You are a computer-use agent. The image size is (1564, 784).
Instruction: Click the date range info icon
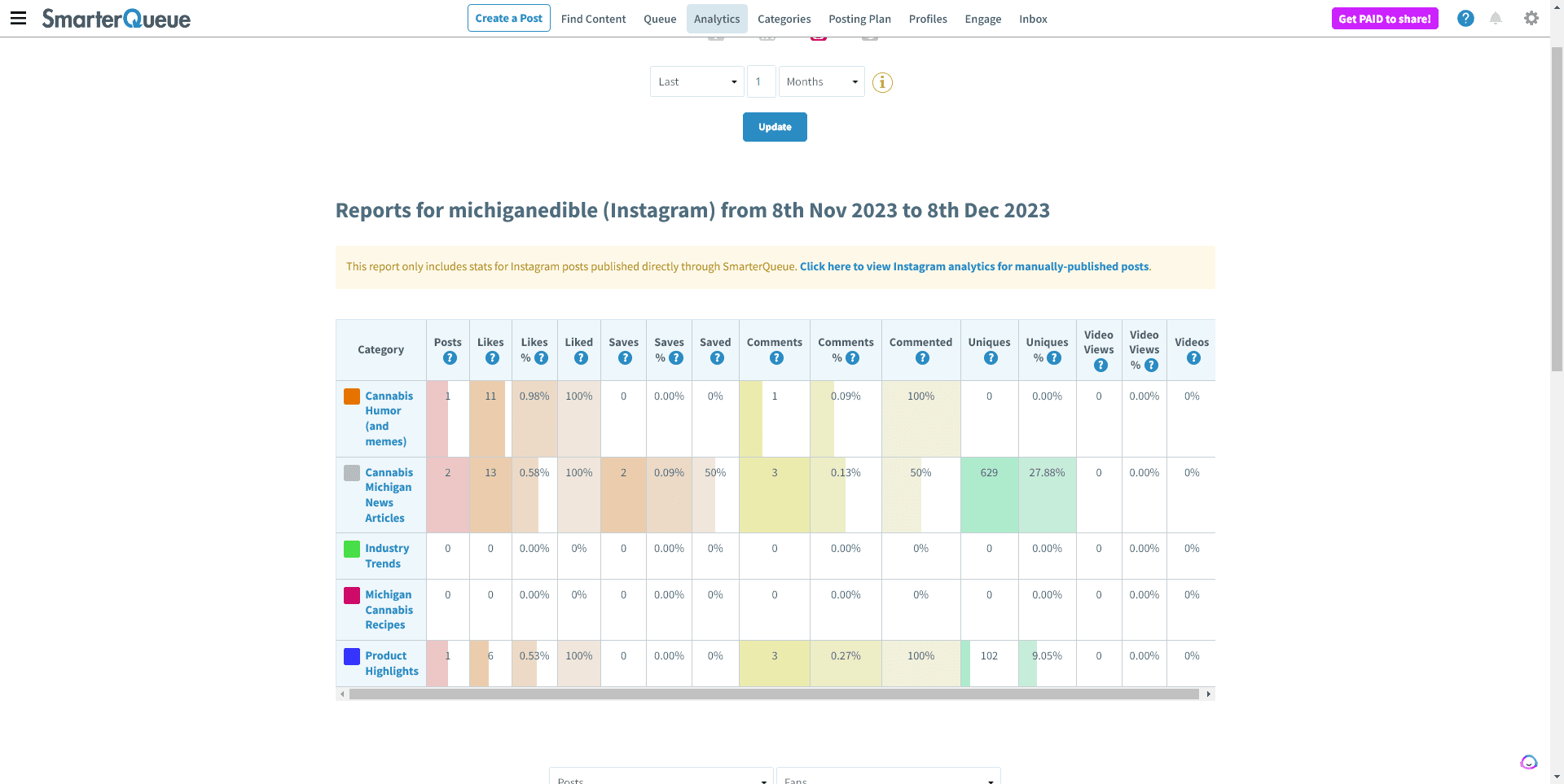882,82
